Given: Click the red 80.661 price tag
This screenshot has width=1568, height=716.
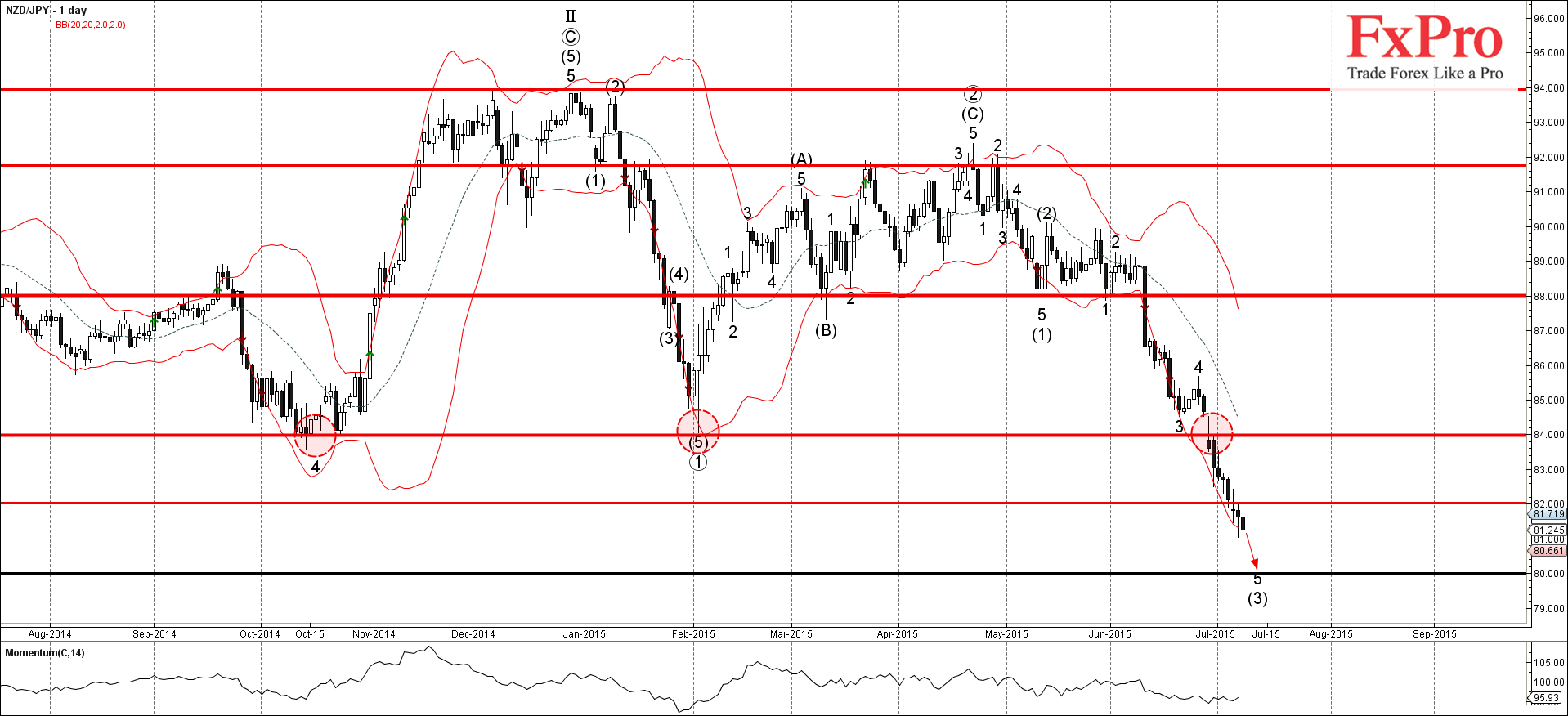Looking at the screenshot, I should click(x=1549, y=551).
